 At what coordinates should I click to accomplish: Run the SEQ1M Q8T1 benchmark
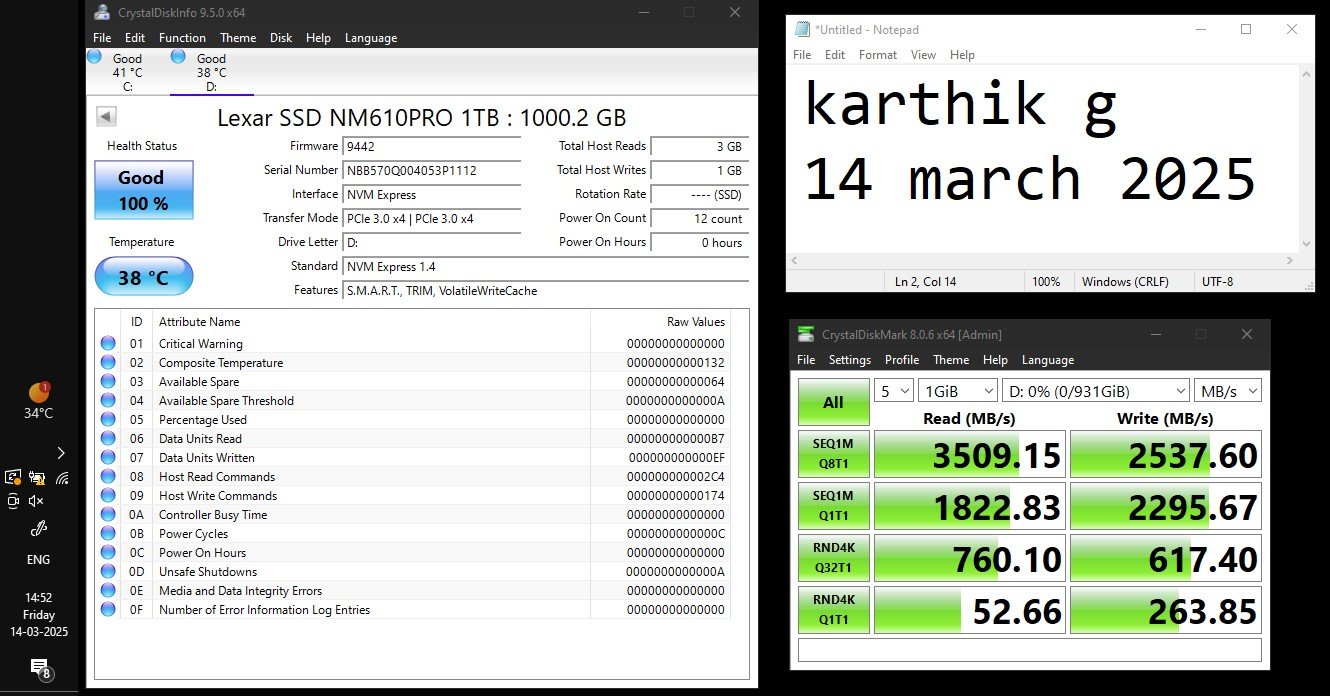(x=833, y=454)
